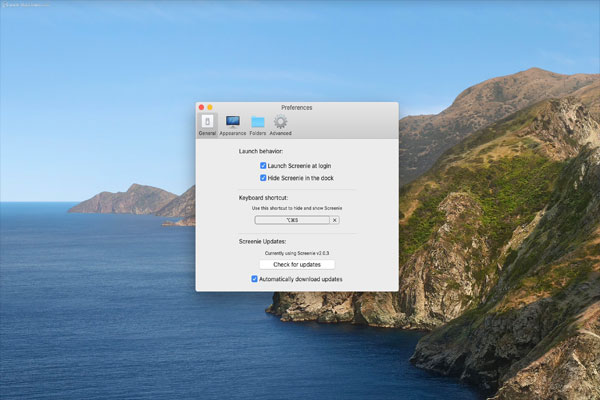Click the 'Launch Screenie at login' label text
Viewport: 600px width, 400px height.
coord(300,165)
